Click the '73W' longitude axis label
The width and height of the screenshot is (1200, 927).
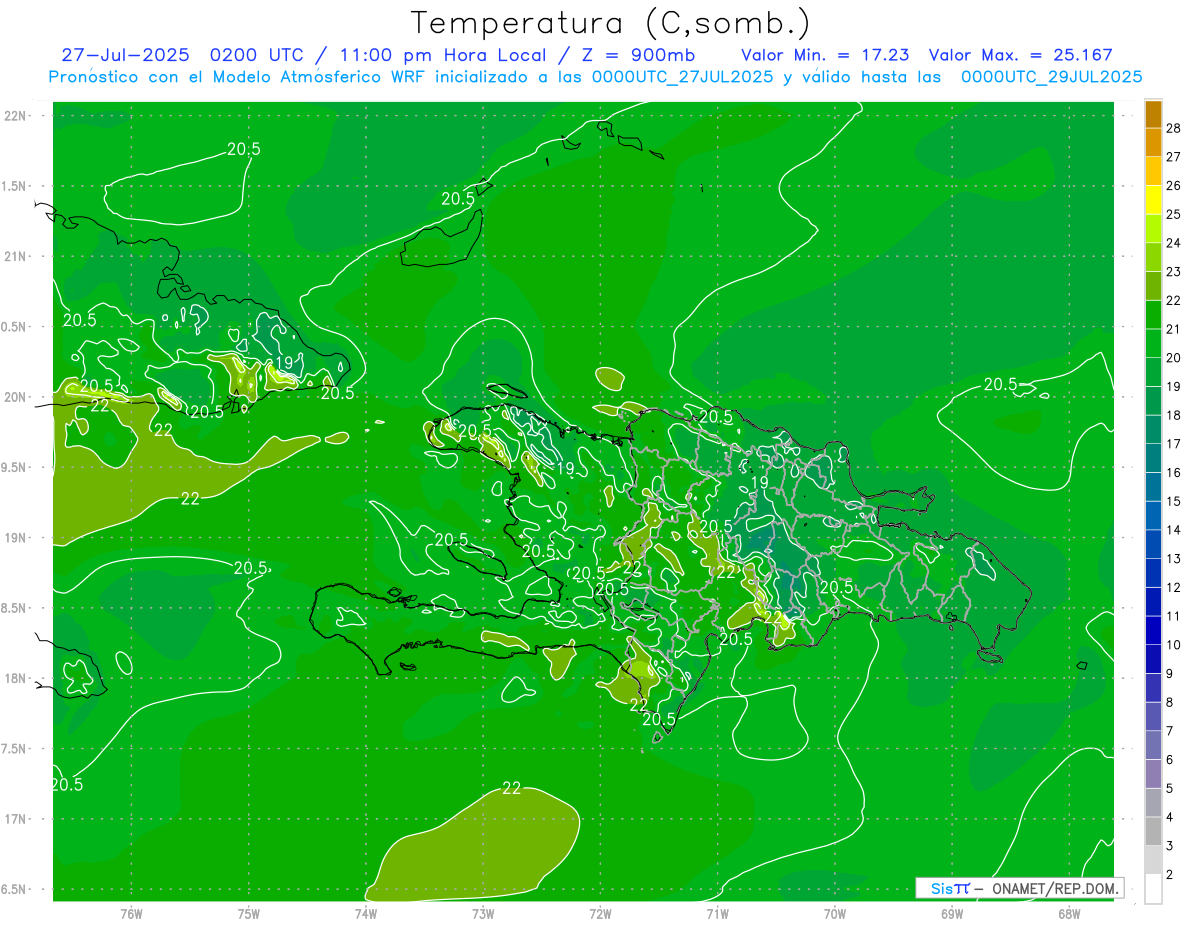[483, 914]
